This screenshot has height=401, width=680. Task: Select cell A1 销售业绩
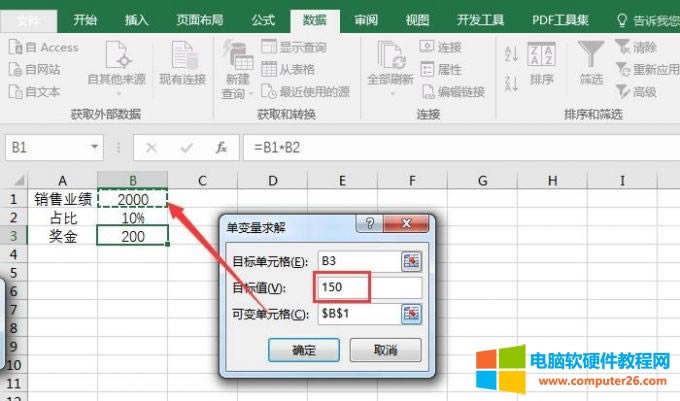pyautogui.click(x=62, y=199)
